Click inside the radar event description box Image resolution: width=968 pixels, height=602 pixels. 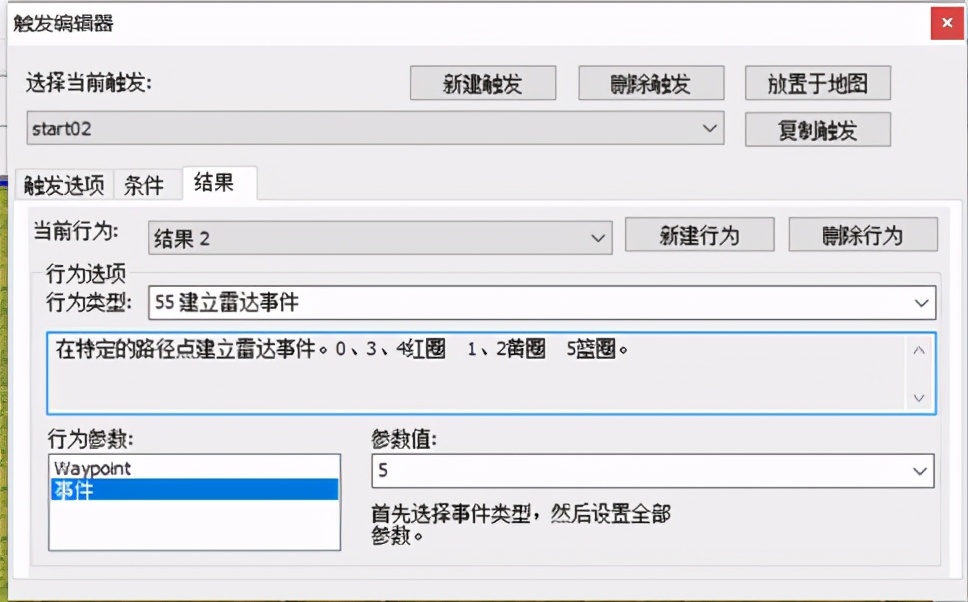pyautogui.click(x=450, y=373)
